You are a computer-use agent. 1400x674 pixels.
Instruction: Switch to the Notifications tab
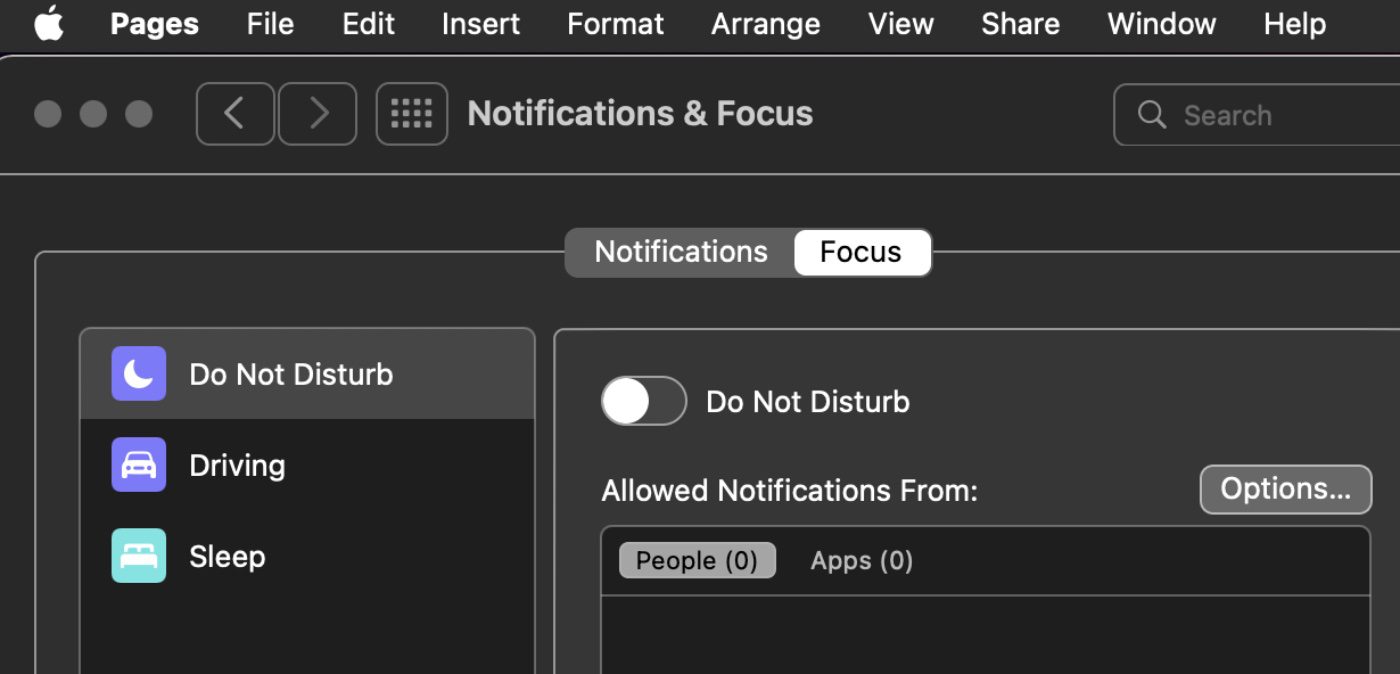click(x=681, y=252)
